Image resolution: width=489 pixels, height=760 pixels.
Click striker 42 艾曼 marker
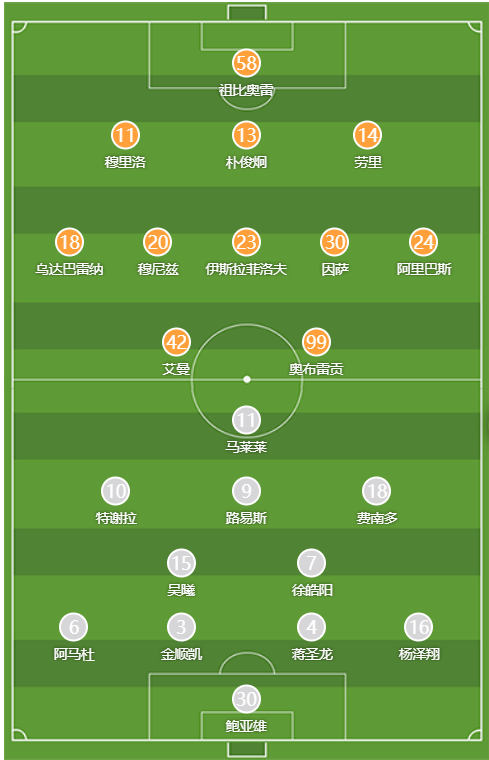176,342
